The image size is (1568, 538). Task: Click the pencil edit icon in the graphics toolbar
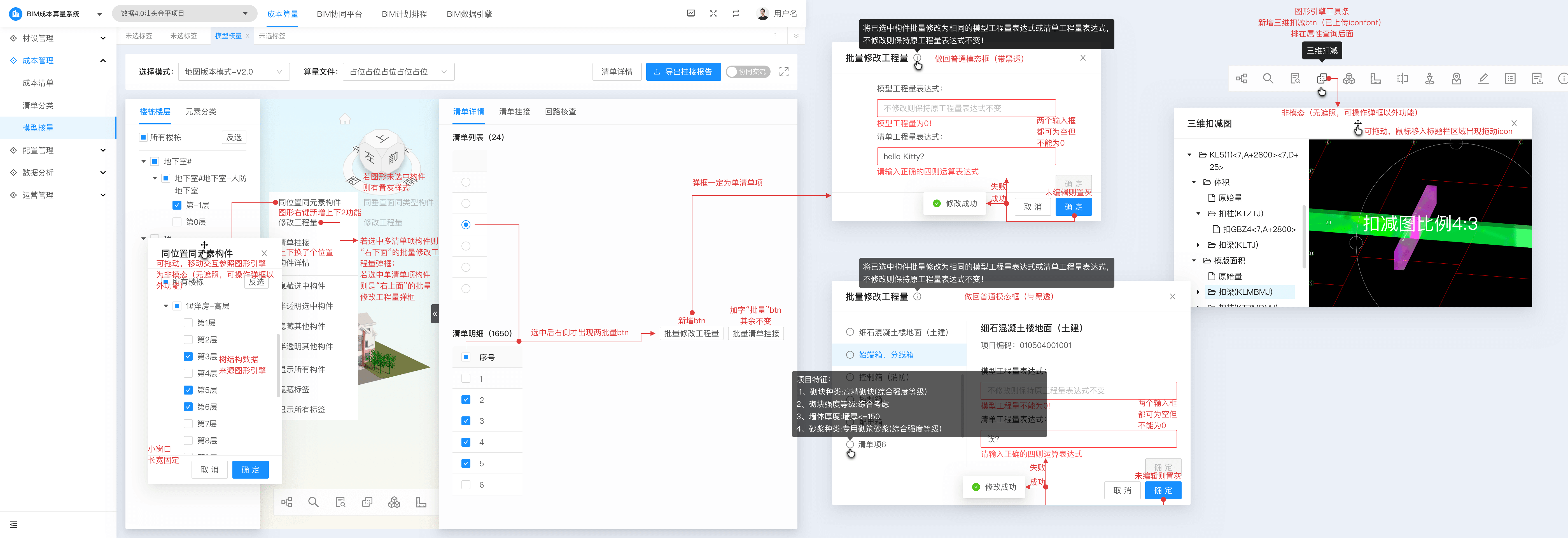1483,78
